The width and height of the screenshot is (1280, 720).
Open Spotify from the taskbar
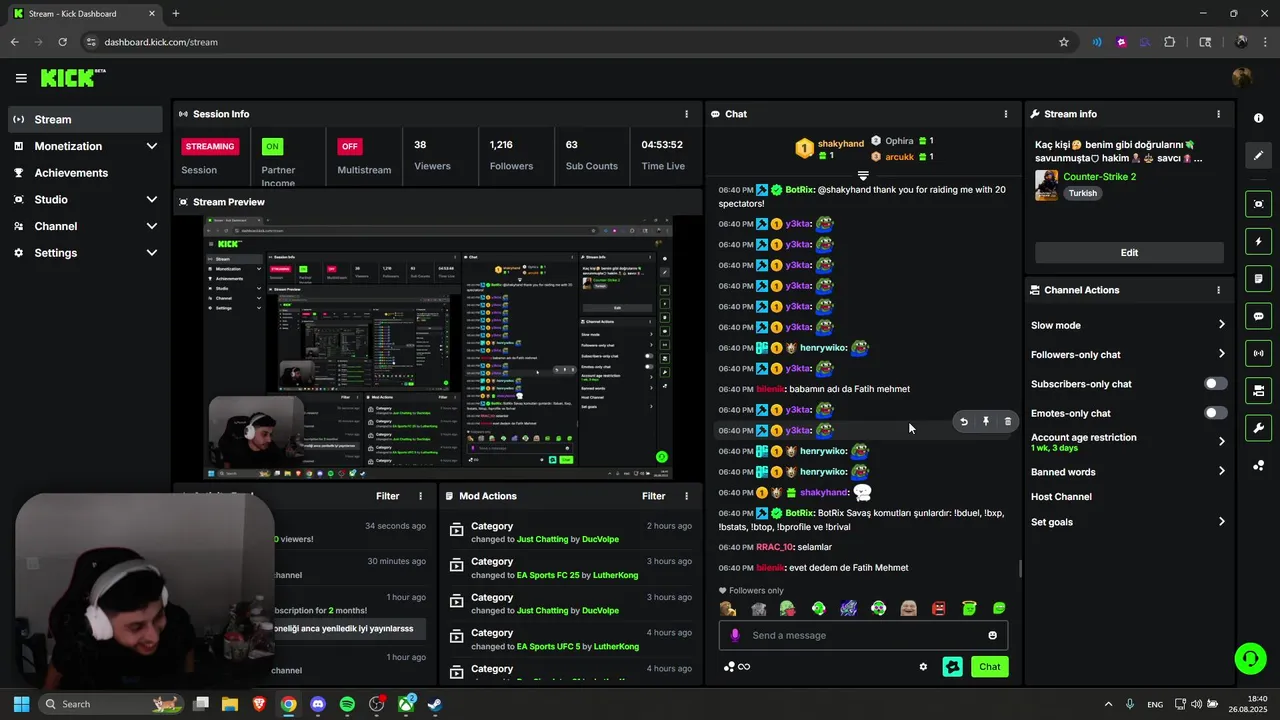[x=347, y=704]
